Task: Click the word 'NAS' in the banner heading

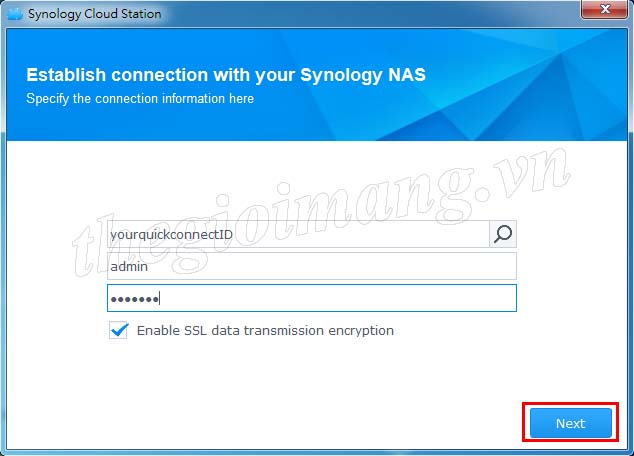Action: (407, 75)
